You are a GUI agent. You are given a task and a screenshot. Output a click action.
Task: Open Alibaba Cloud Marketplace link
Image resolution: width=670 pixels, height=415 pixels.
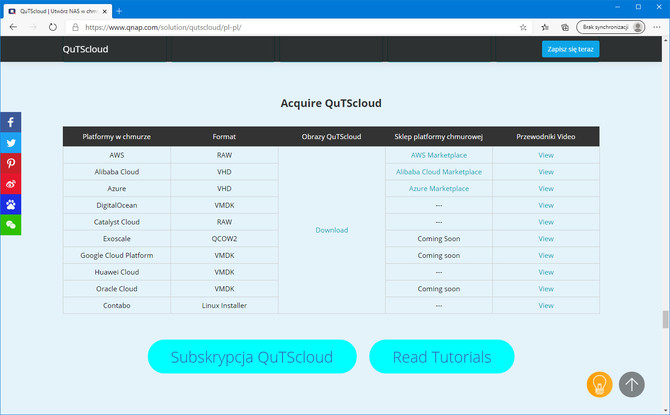439,172
